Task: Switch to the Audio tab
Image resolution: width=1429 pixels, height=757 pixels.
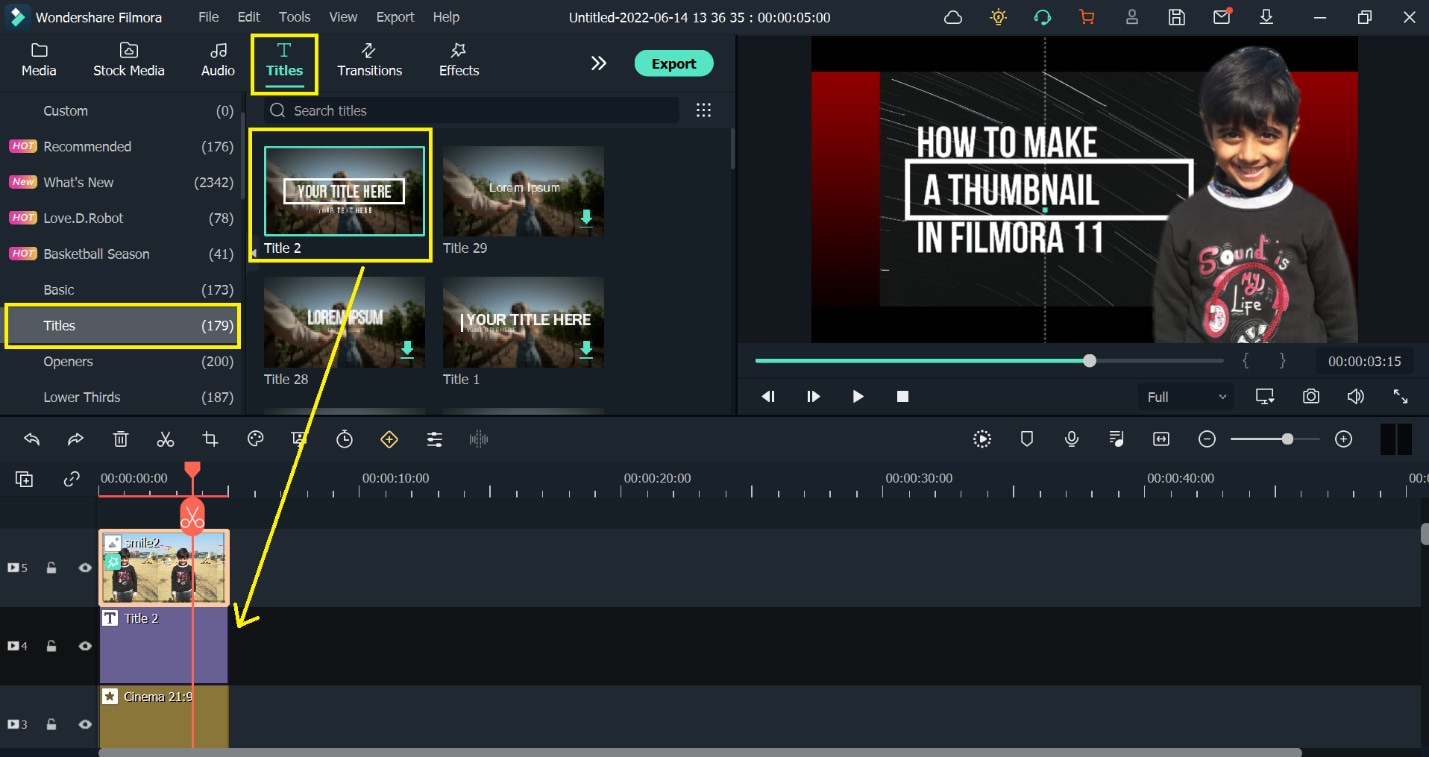Action: 218,60
